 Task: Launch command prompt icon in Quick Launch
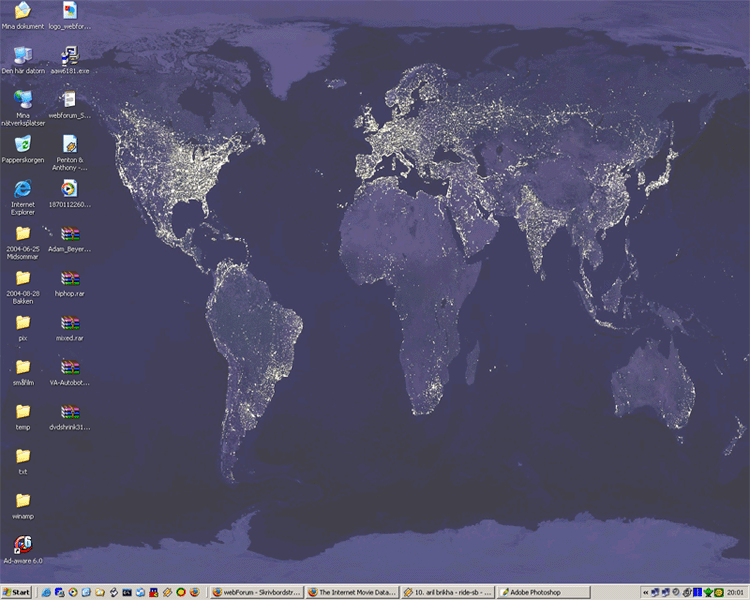127,592
